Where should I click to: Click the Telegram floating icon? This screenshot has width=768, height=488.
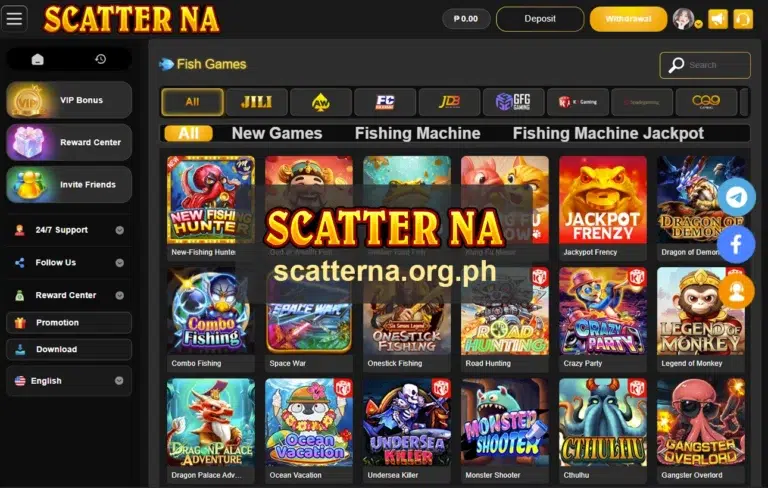736,197
